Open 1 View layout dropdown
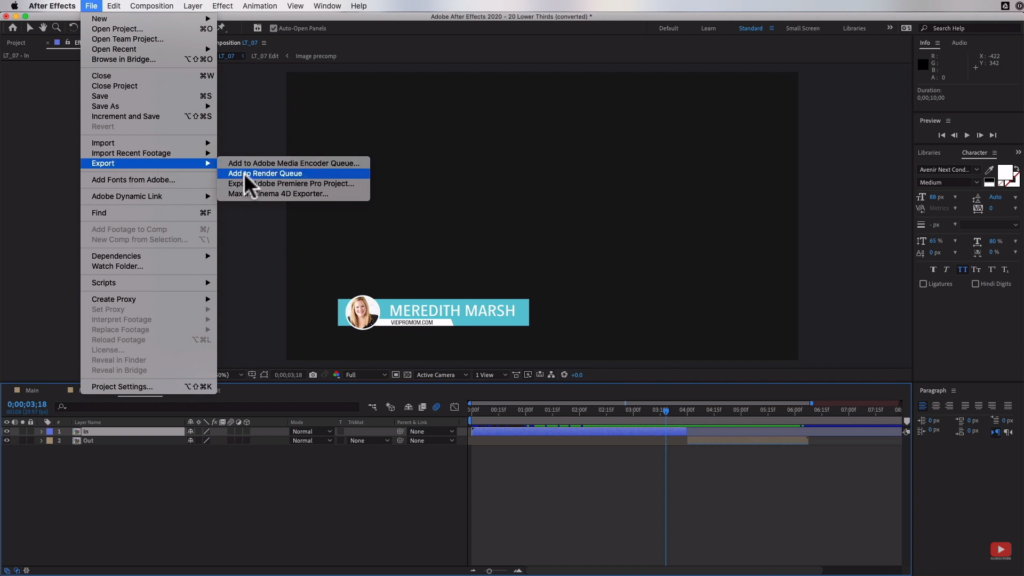This screenshot has height=576, width=1024. pos(490,375)
